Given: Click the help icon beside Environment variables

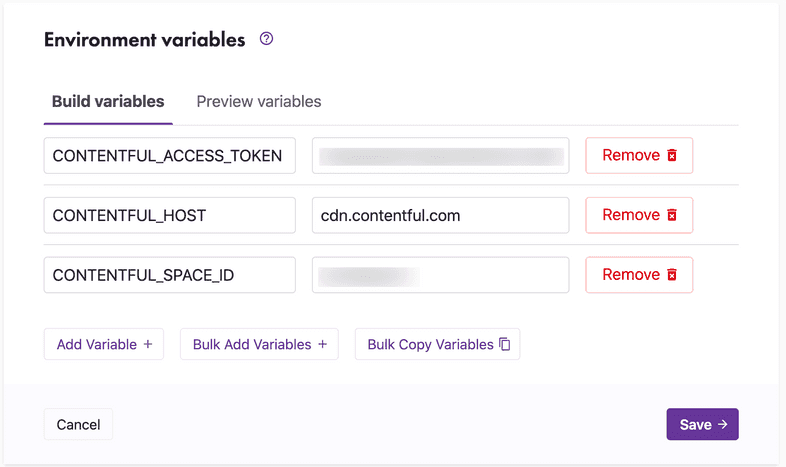Looking at the screenshot, I should pyautogui.click(x=266, y=40).
